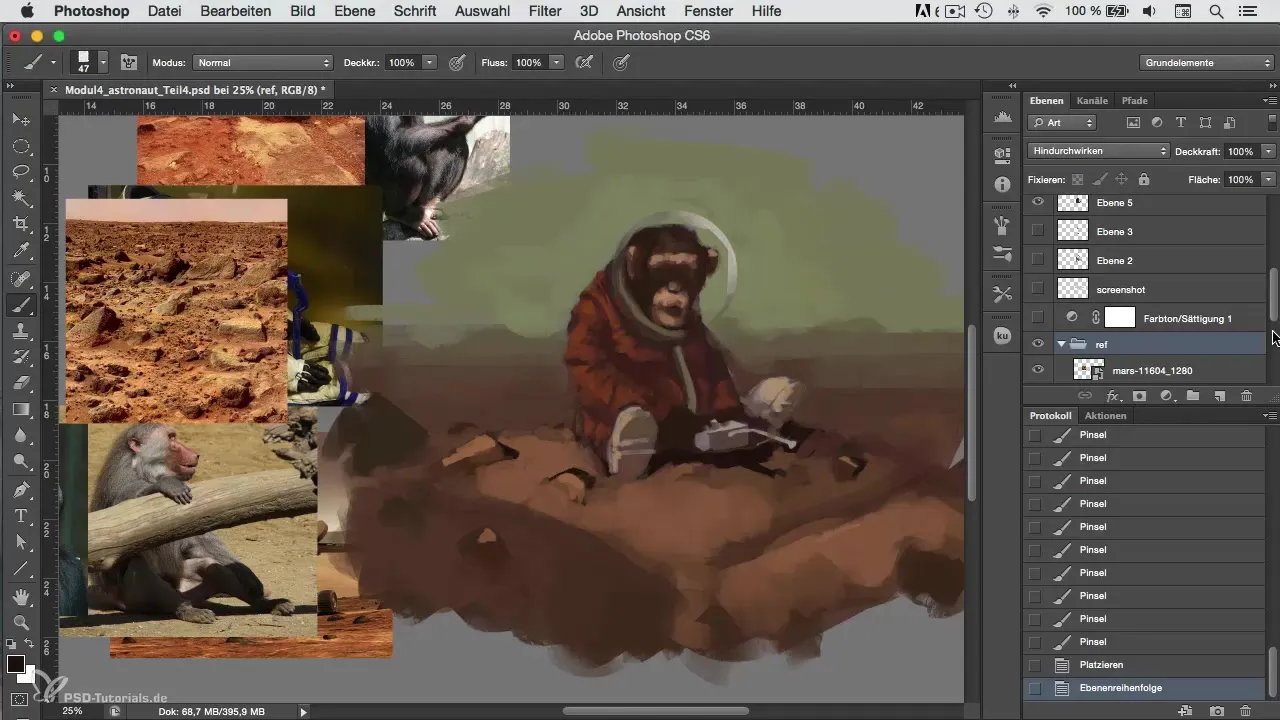Screen dimensions: 1280x720
Task: Open the Fluss flow dropdown arrow
Action: tap(557, 62)
